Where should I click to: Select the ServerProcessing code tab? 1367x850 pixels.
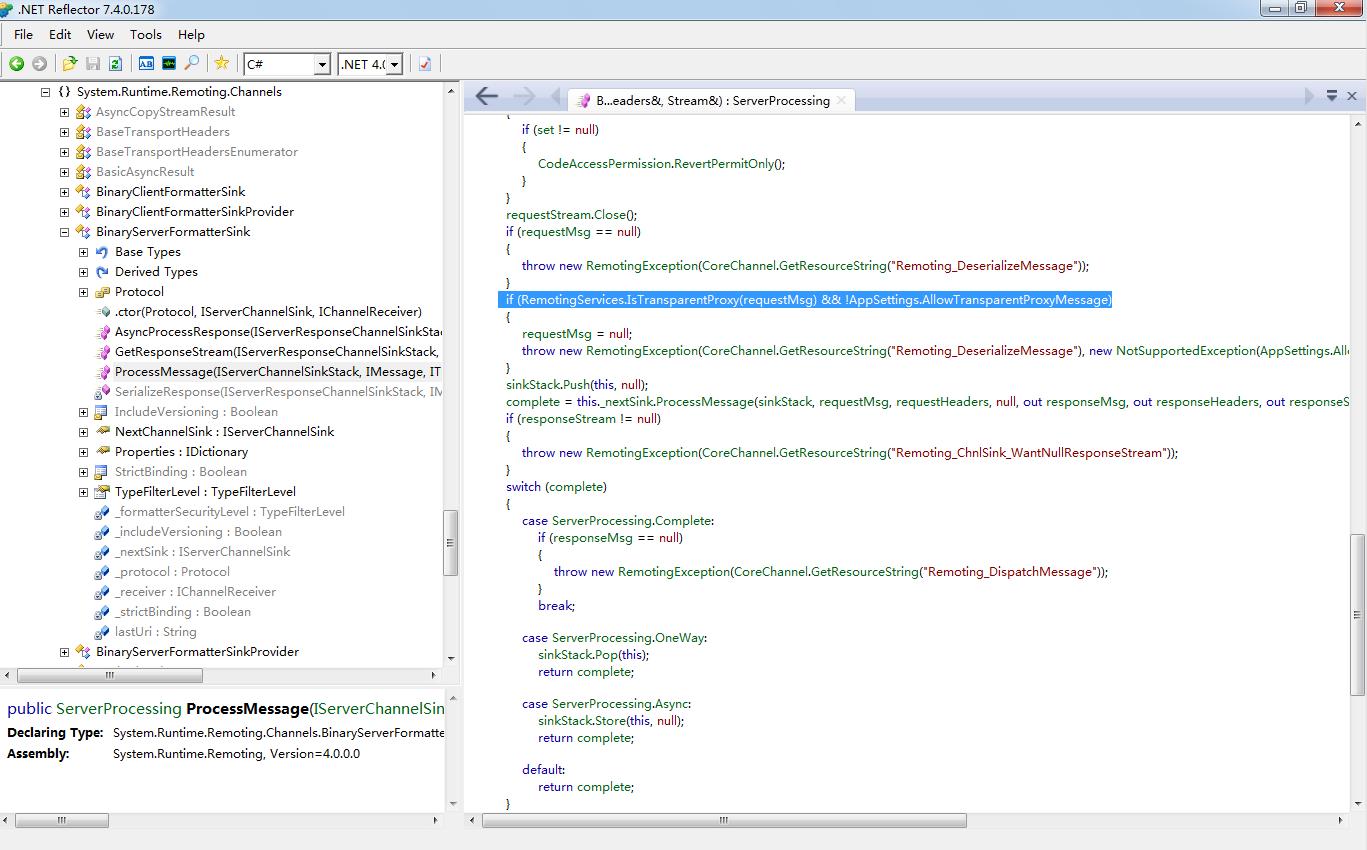point(711,100)
